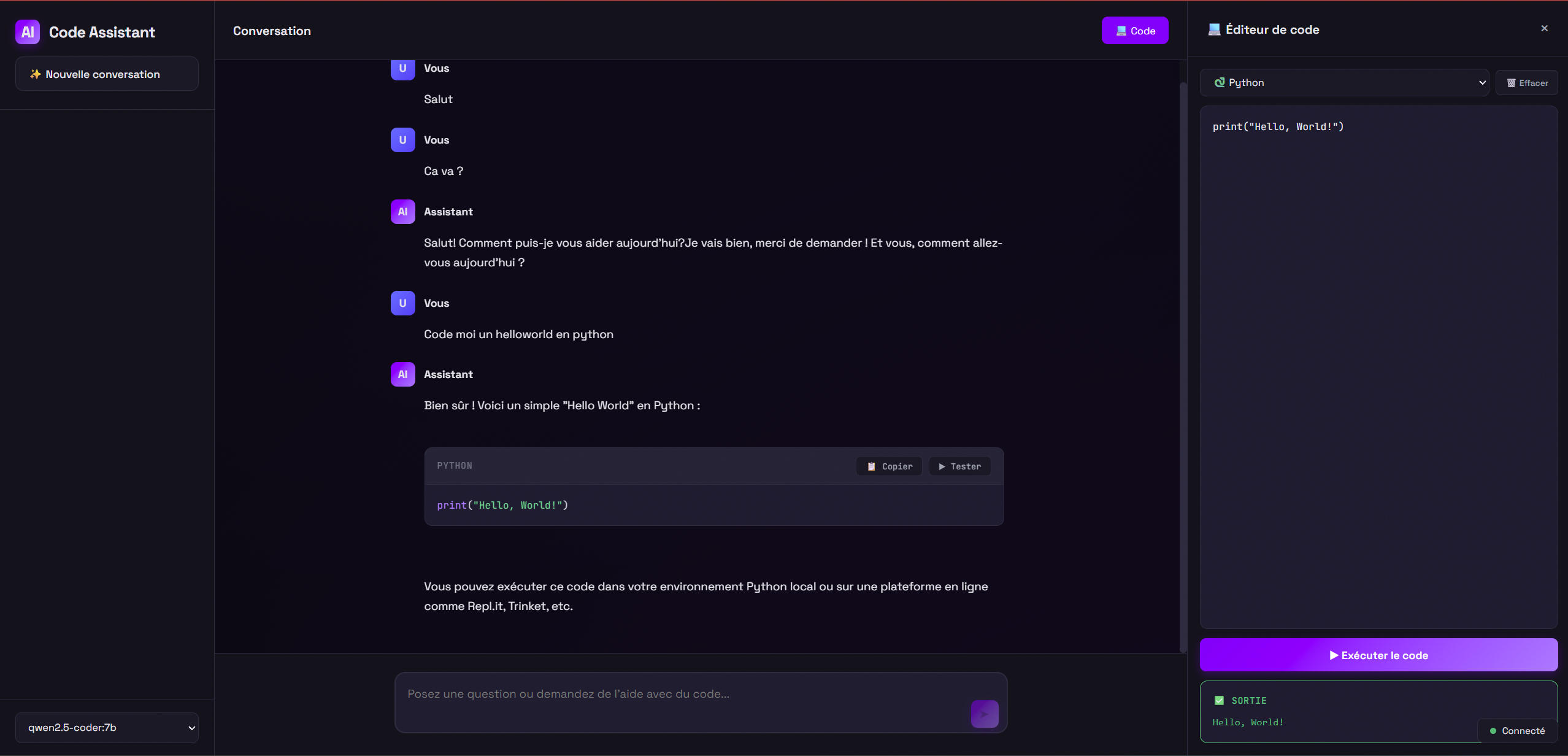The width and height of the screenshot is (1568, 756).
Task: Click the conversation vertical scrollbar
Action: tap(1183, 368)
